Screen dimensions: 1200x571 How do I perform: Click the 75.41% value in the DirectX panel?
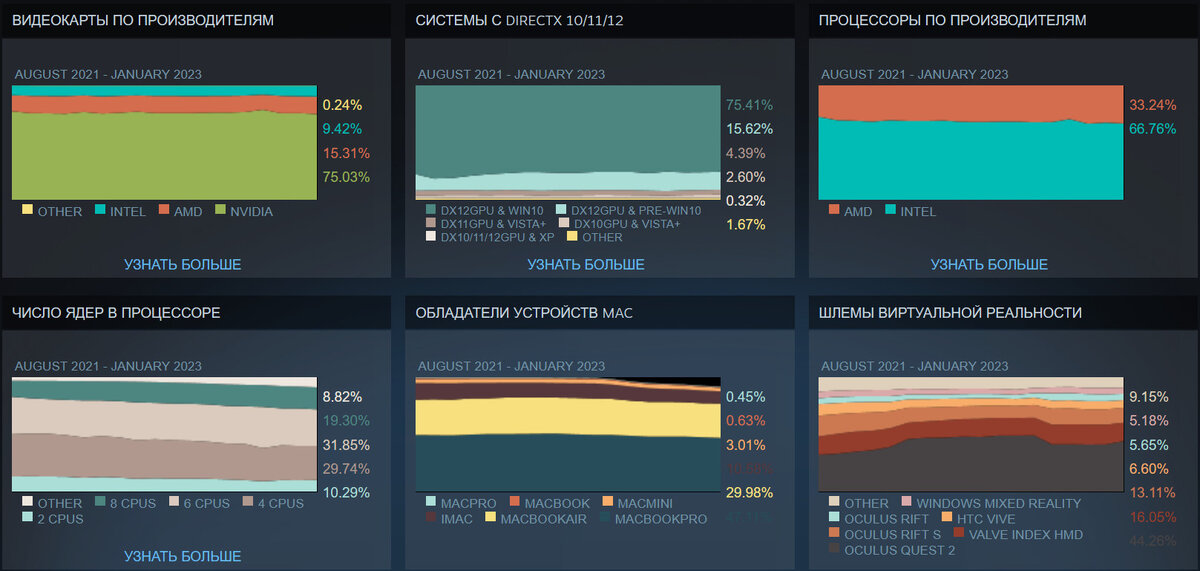pos(750,105)
